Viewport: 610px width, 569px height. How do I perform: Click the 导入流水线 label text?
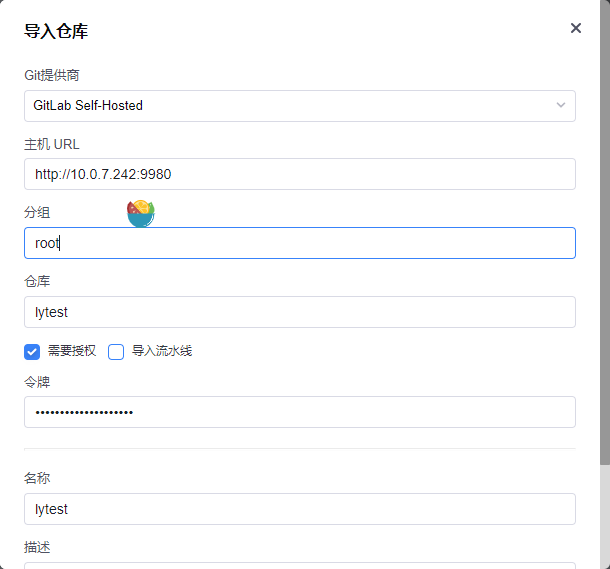click(x=162, y=351)
